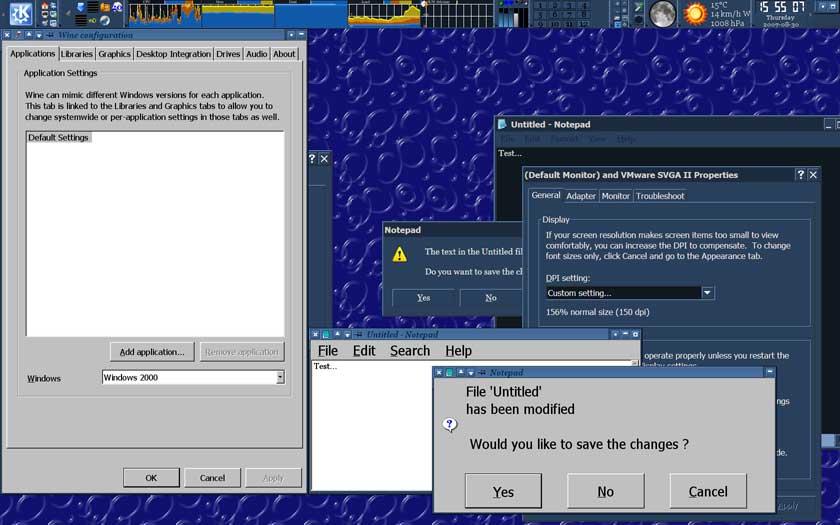Click OK in Wine configuration

point(151,478)
